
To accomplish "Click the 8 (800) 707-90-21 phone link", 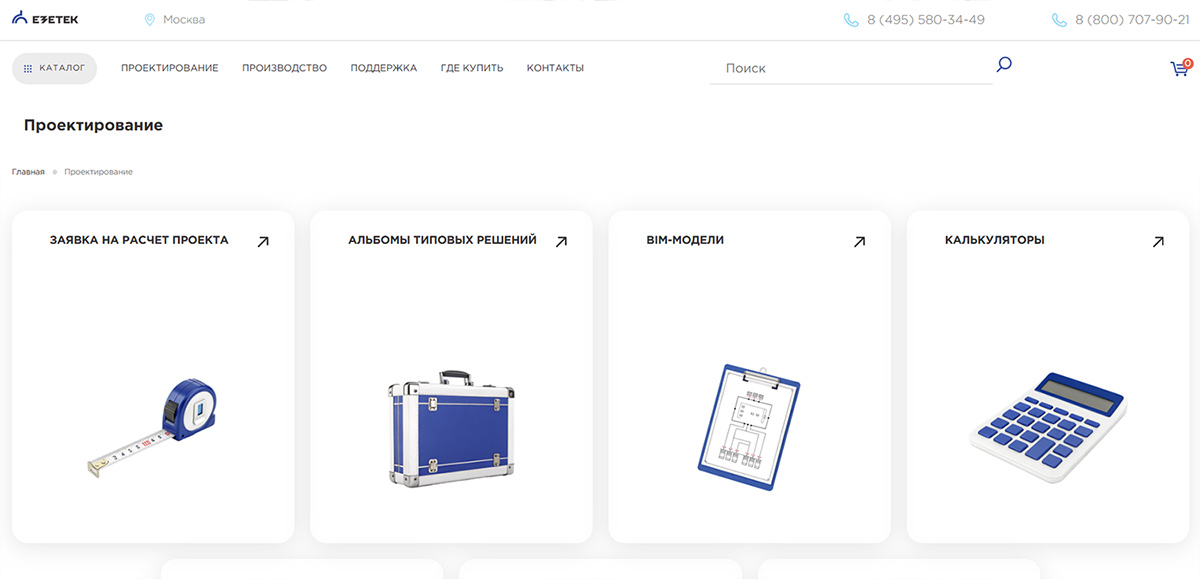I will click(1131, 20).
